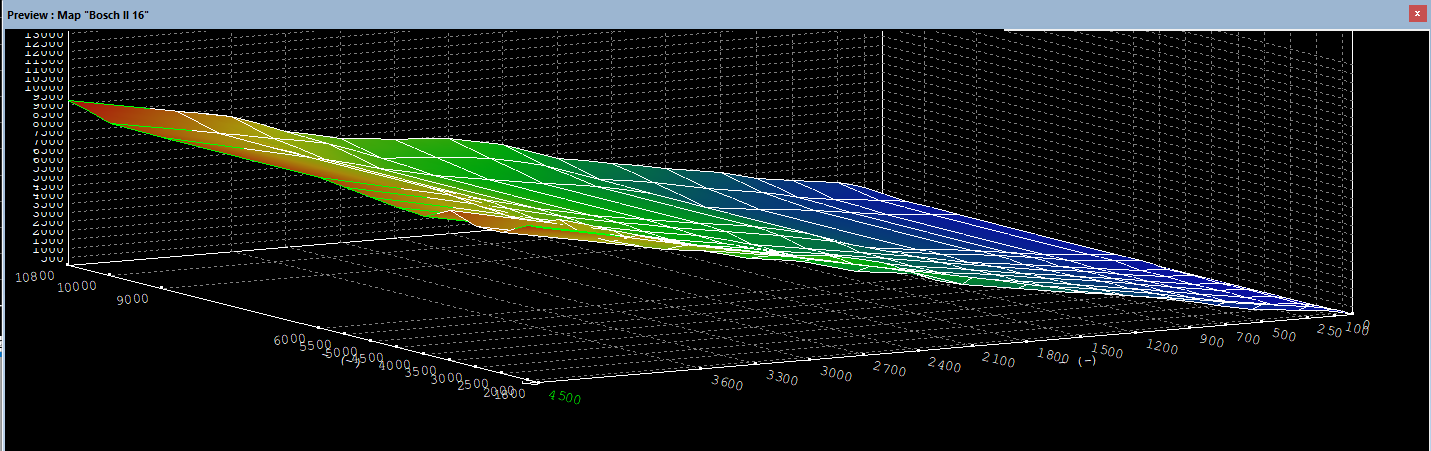The height and width of the screenshot is (451, 1431).
Task: Click the 2400 axis tick label
Action: pos(943,366)
